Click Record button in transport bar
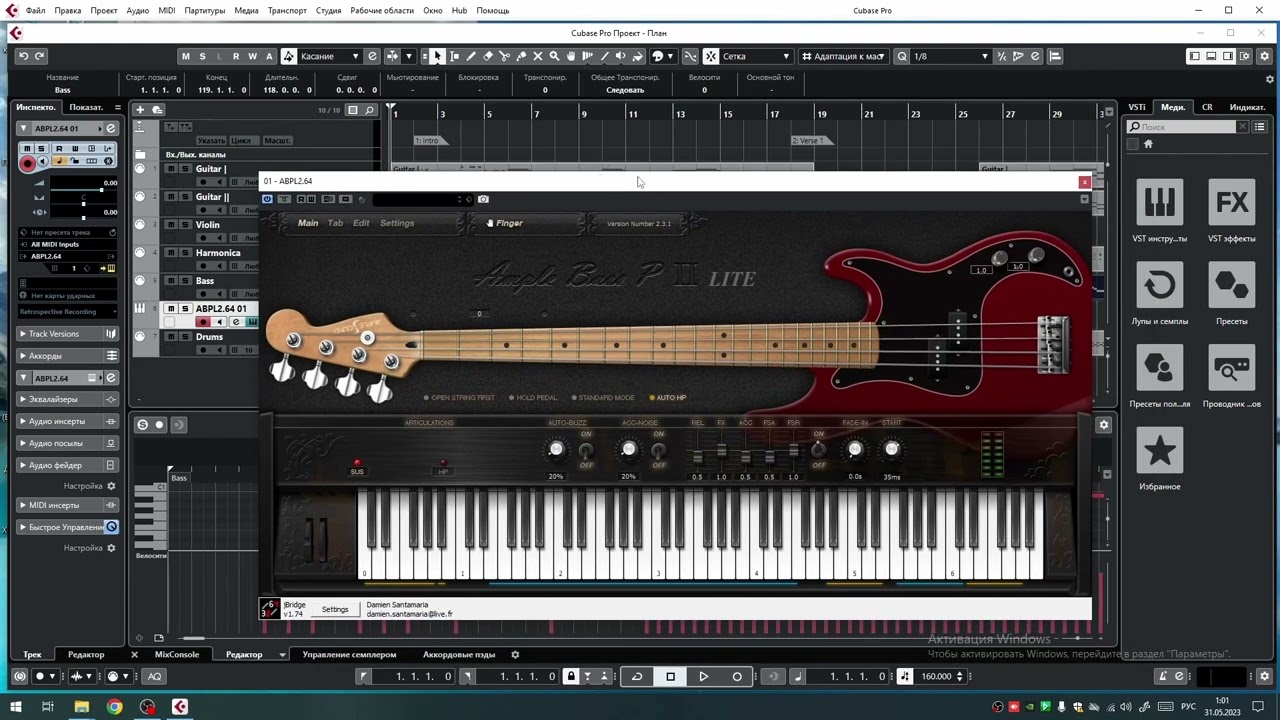This screenshot has width=1280, height=720. [737, 677]
